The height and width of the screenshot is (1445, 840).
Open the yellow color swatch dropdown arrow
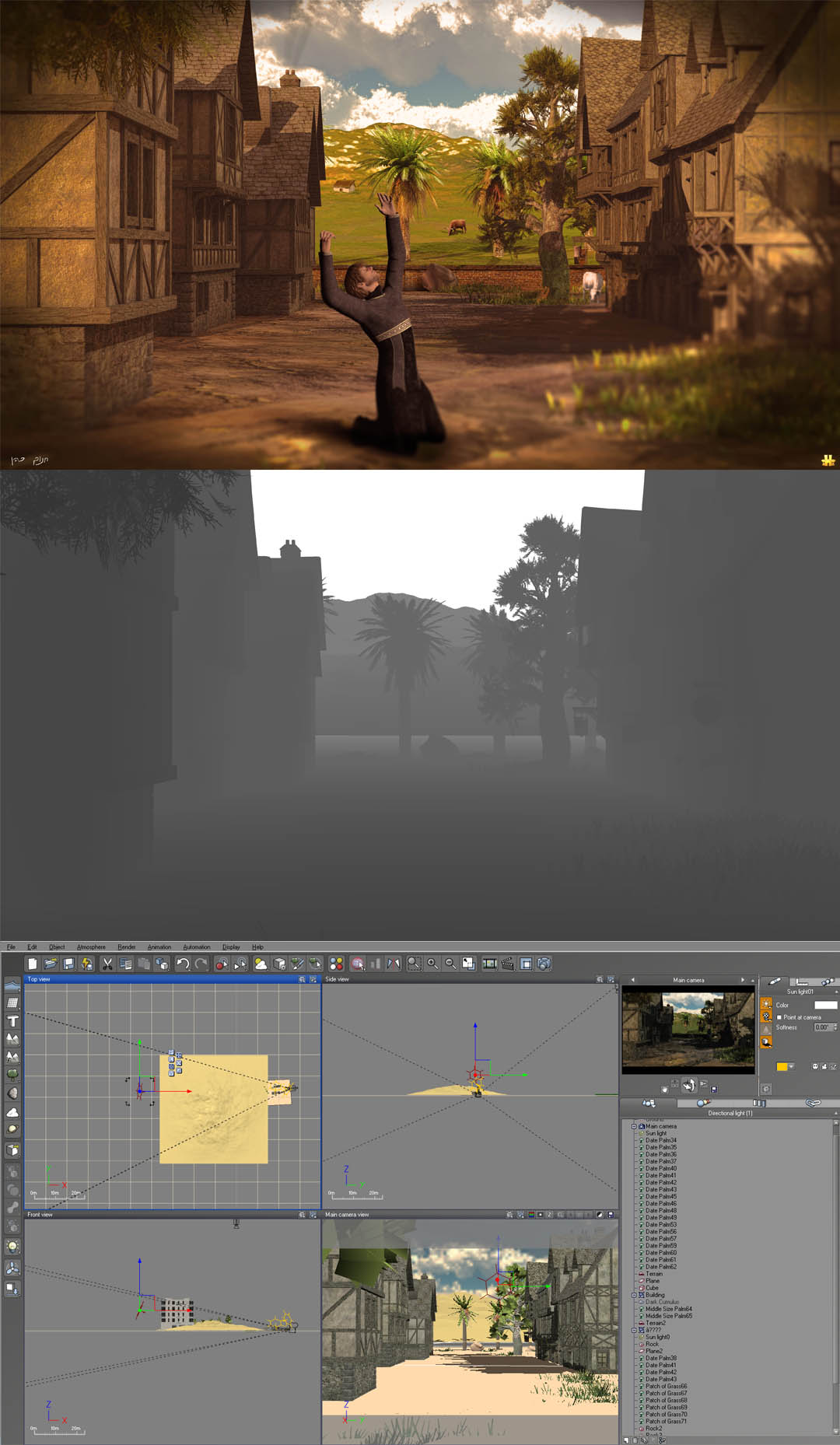point(792,1067)
